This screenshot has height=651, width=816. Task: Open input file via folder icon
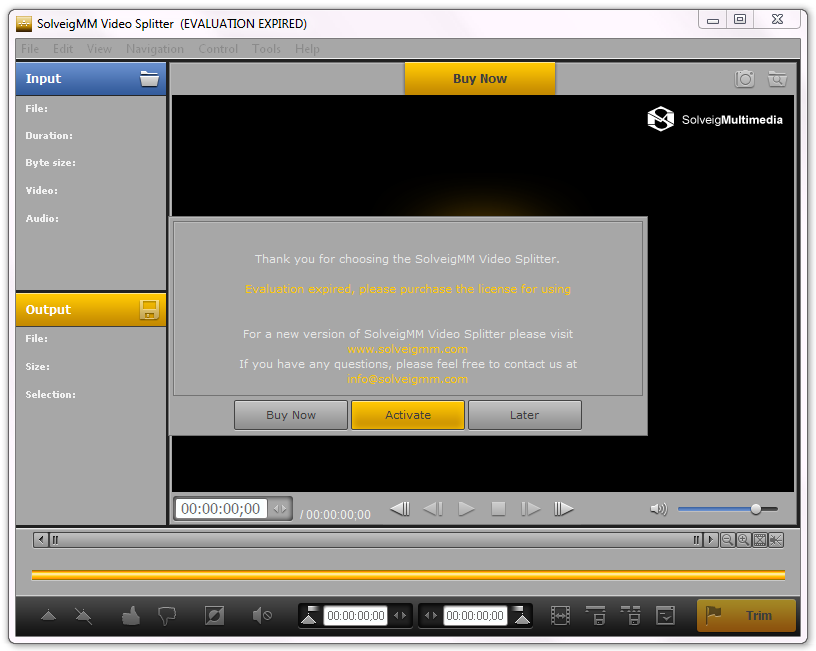[x=149, y=79]
